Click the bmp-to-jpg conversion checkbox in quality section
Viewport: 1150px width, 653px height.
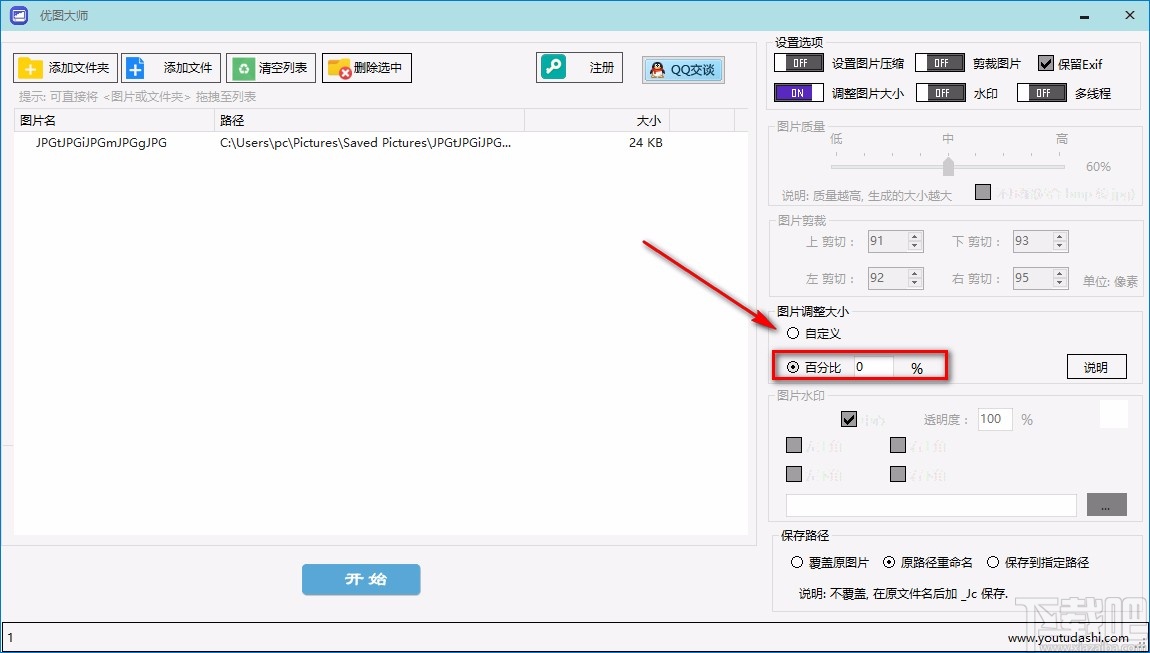tap(983, 192)
